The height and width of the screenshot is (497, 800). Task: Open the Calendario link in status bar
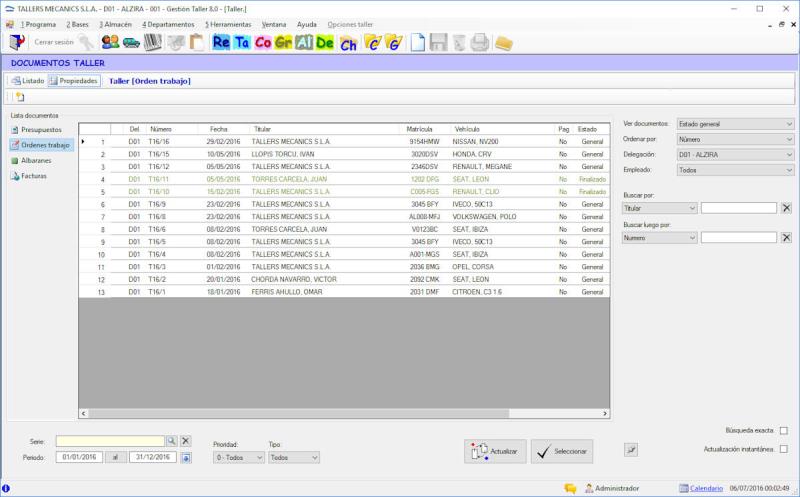coord(706,488)
